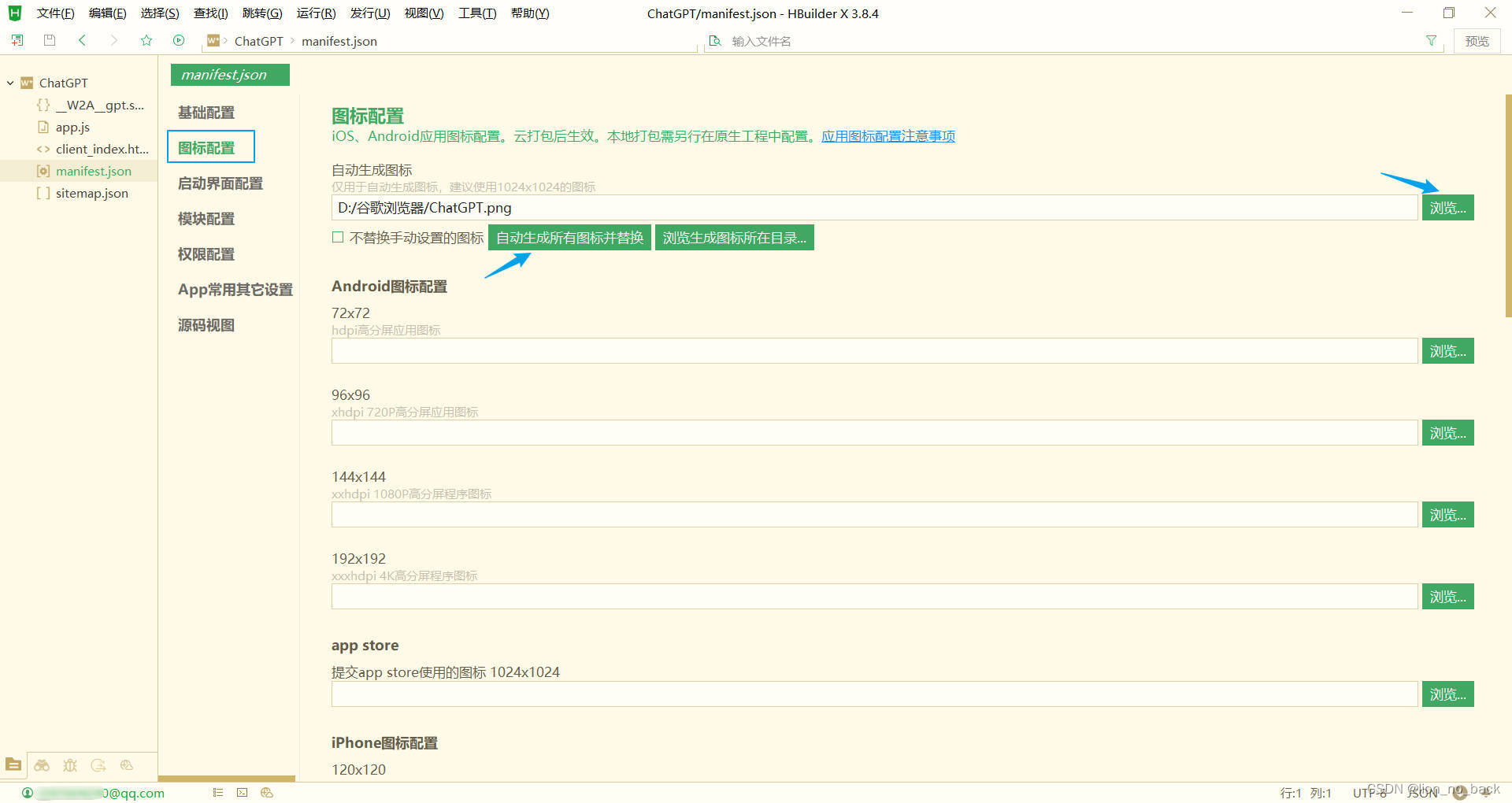1512x803 pixels.
Task: Open the sync arrow panel icon
Action: (x=98, y=765)
